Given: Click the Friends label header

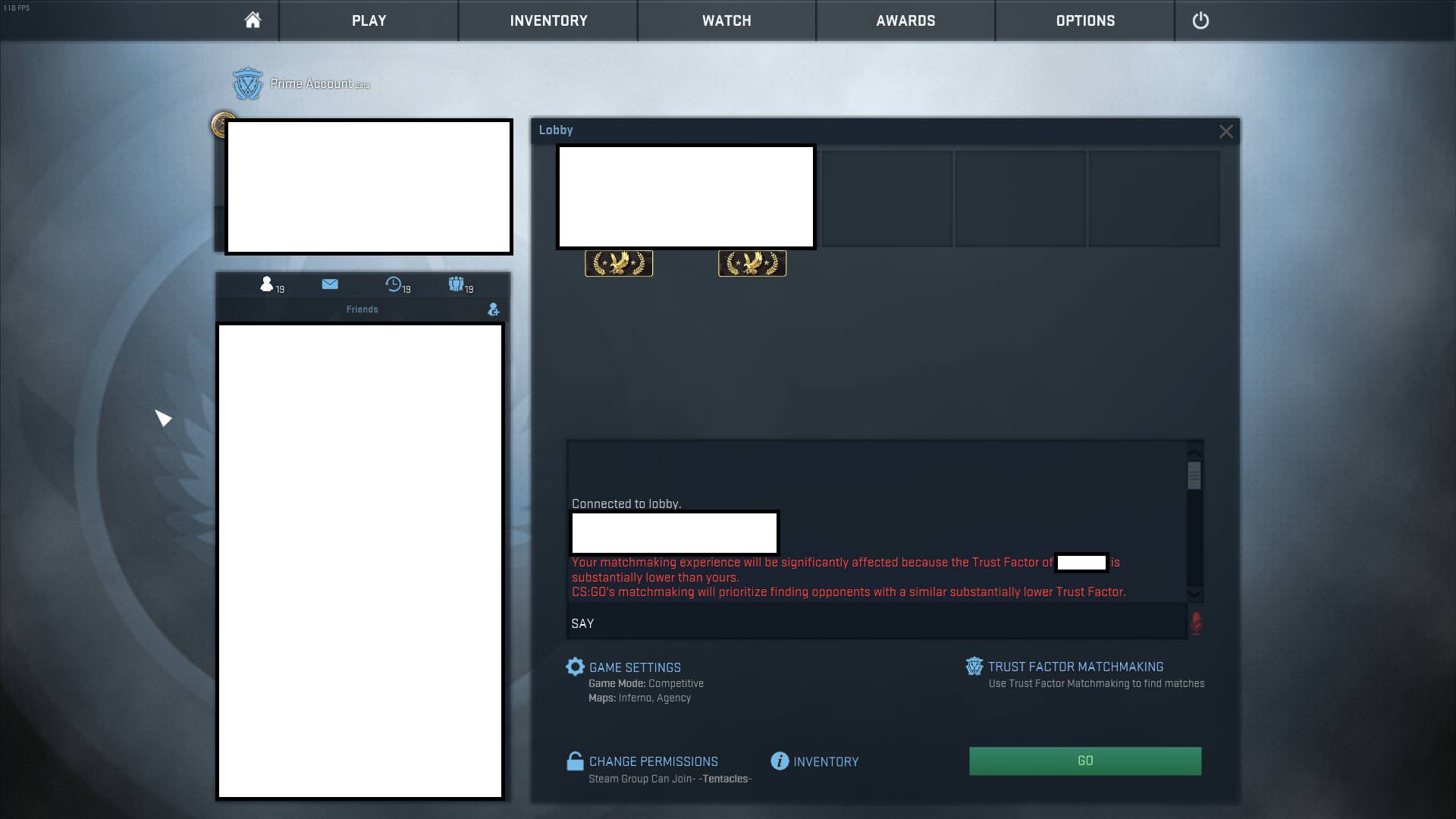Looking at the screenshot, I should (362, 309).
